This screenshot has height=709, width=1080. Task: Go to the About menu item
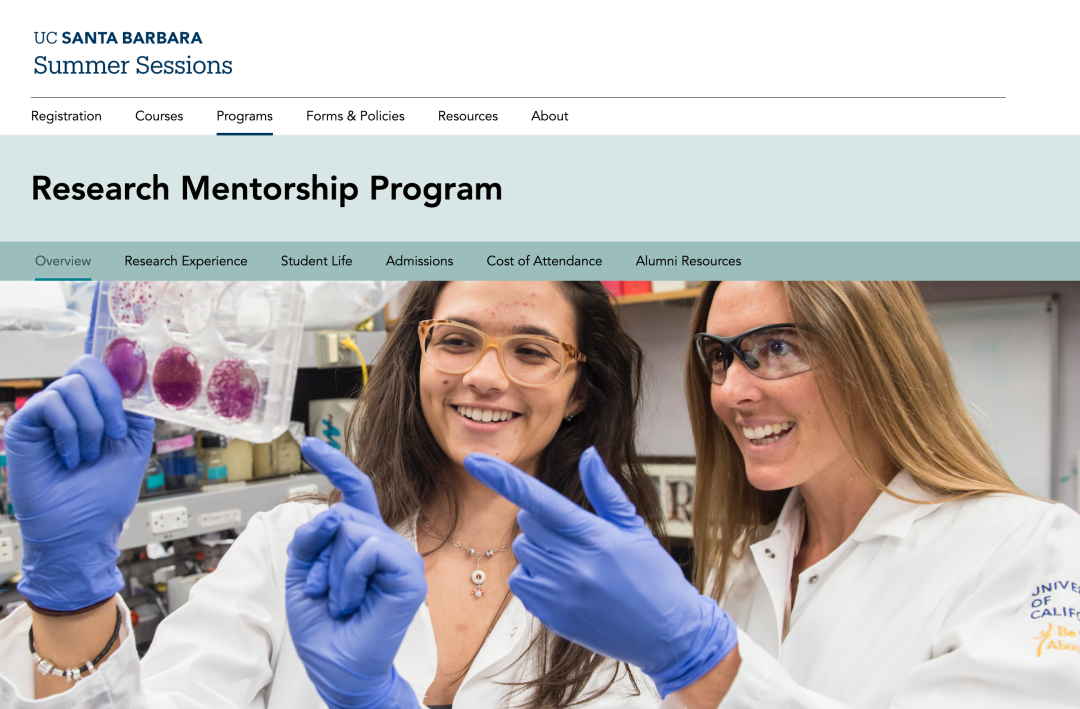pyautogui.click(x=549, y=116)
